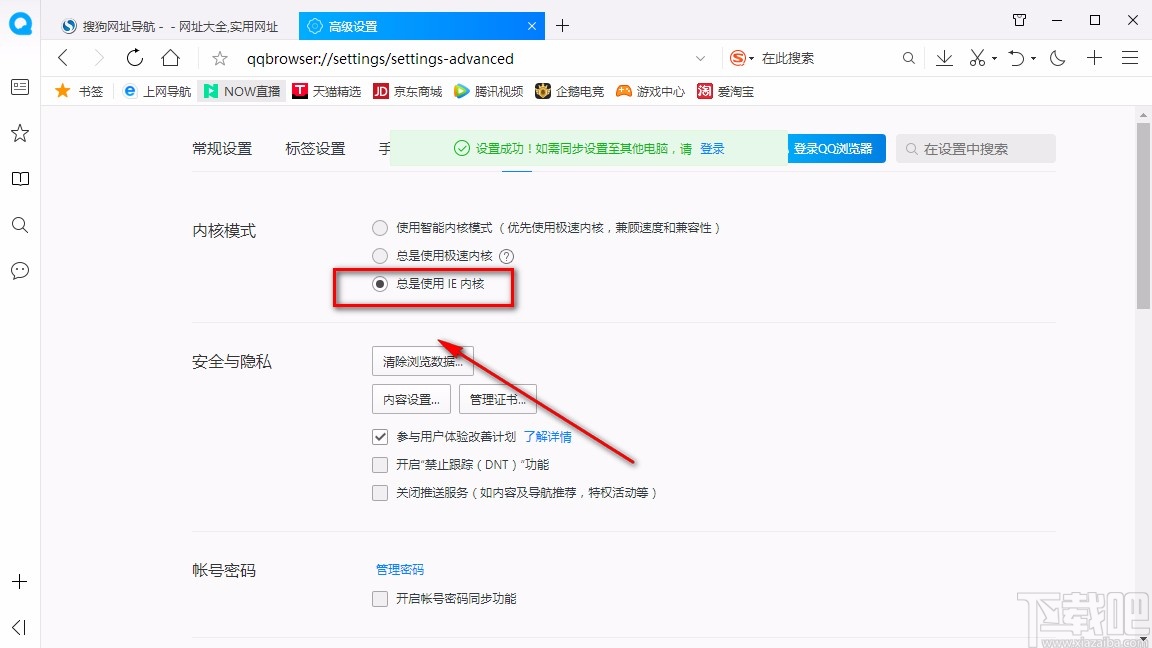Screen dimensions: 1152x648
Task: Open the messages bubble icon in sidebar
Action: pyautogui.click(x=20, y=270)
